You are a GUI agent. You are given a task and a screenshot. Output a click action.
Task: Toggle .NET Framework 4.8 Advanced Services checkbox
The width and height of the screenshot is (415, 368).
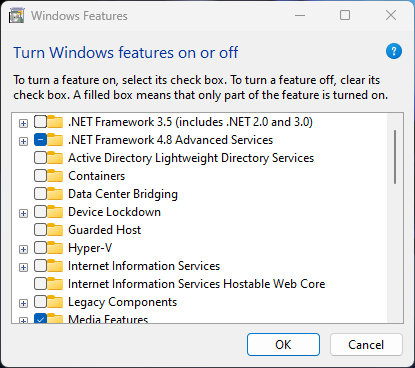tap(40, 140)
